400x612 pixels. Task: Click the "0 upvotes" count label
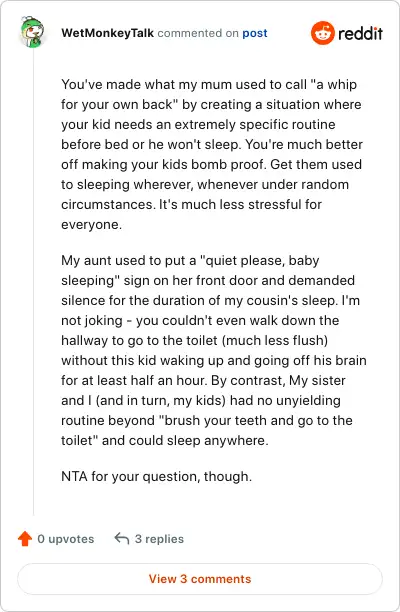click(x=66, y=539)
